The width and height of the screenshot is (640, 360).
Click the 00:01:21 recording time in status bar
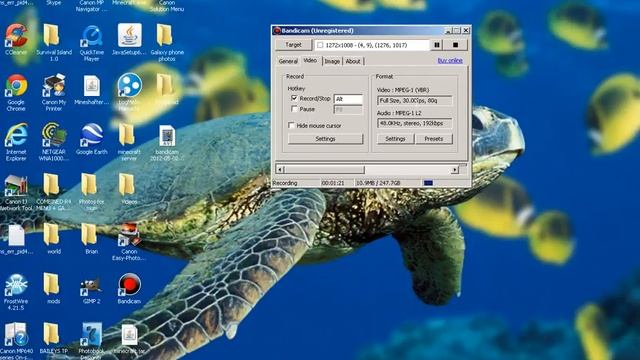click(x=333, y=183)
